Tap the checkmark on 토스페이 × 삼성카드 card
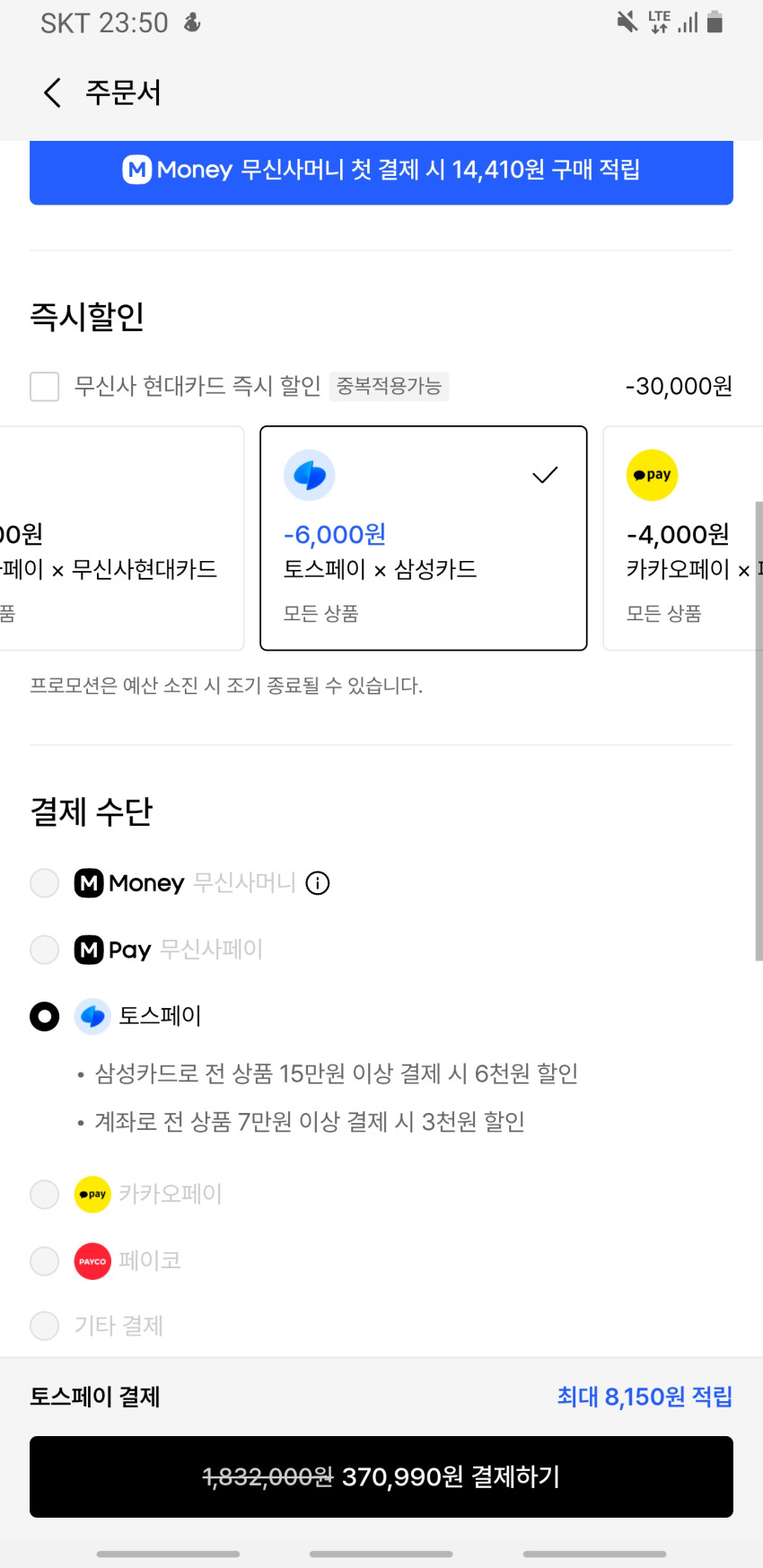 coord(545,475)
